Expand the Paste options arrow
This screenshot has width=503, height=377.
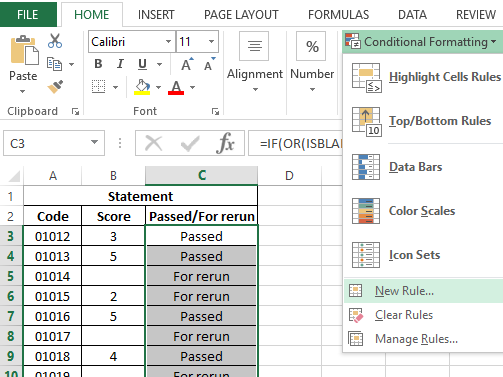point(22,91)
